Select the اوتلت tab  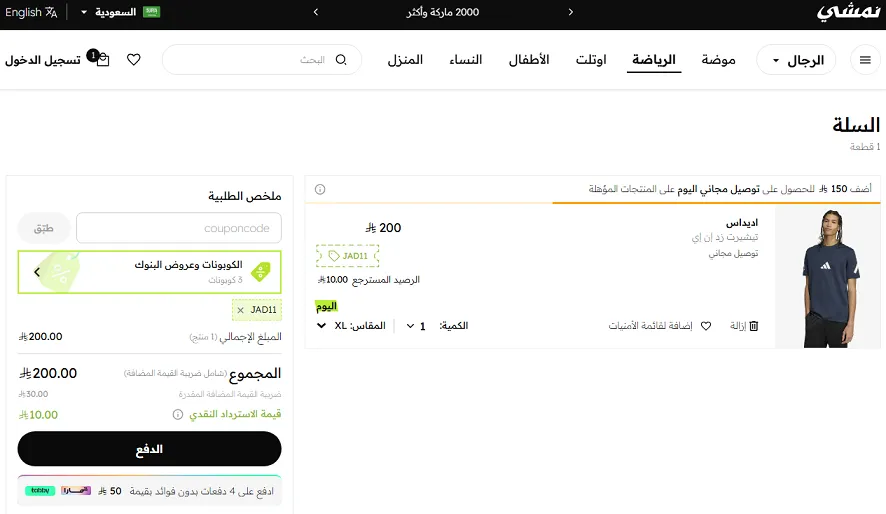pyautogui.click(x=591, y=60)
